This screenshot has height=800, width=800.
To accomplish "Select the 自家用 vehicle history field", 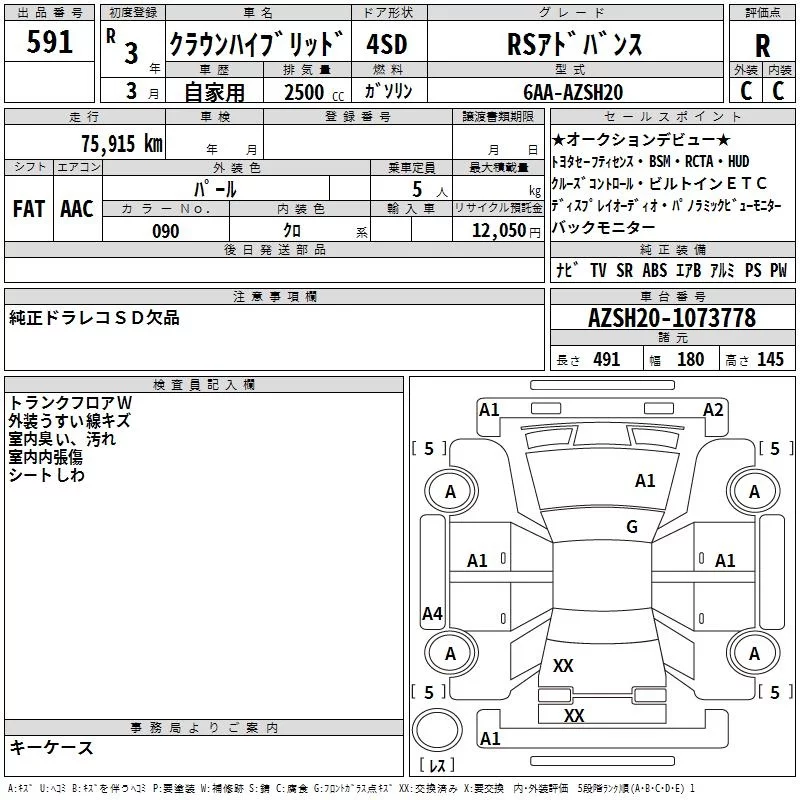I will coord(214,92).
